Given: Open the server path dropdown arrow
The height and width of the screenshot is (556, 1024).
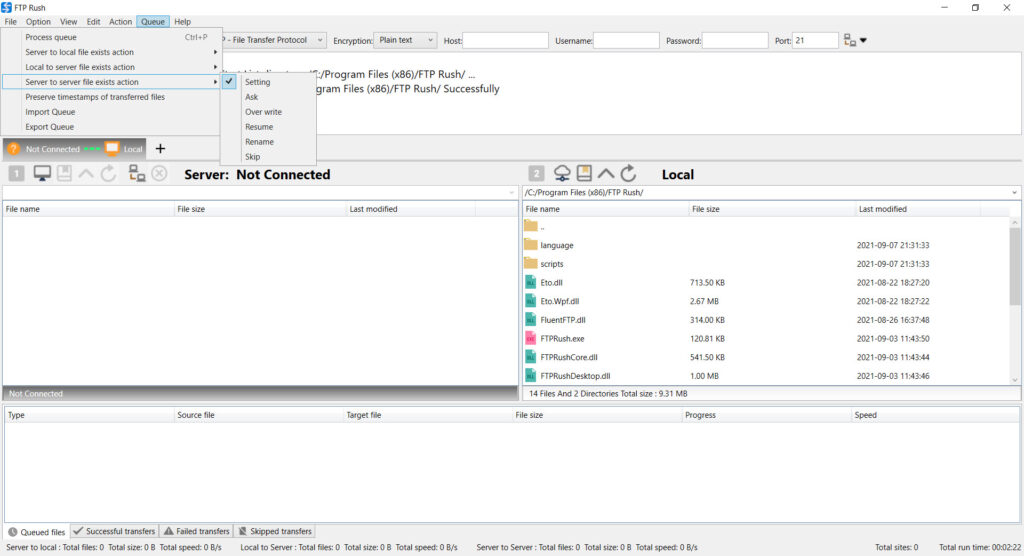Looking at the screenshot, I should tap(512, 193).
